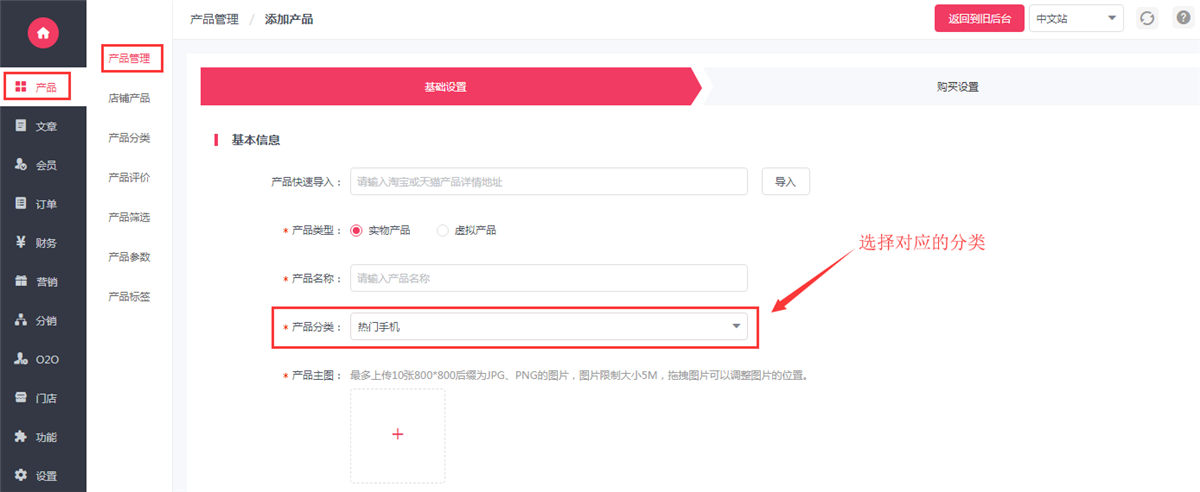This screenshot has height=492, width=1200.
Task: Open 产品标签 in the submenu
Action: tap(129, 297)
